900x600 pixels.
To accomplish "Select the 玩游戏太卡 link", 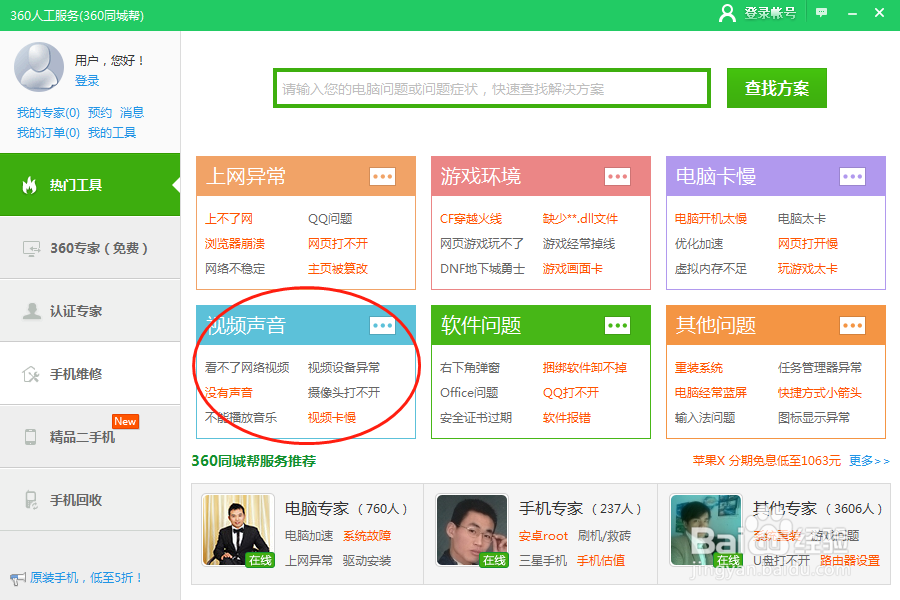I will pos(808,268).
